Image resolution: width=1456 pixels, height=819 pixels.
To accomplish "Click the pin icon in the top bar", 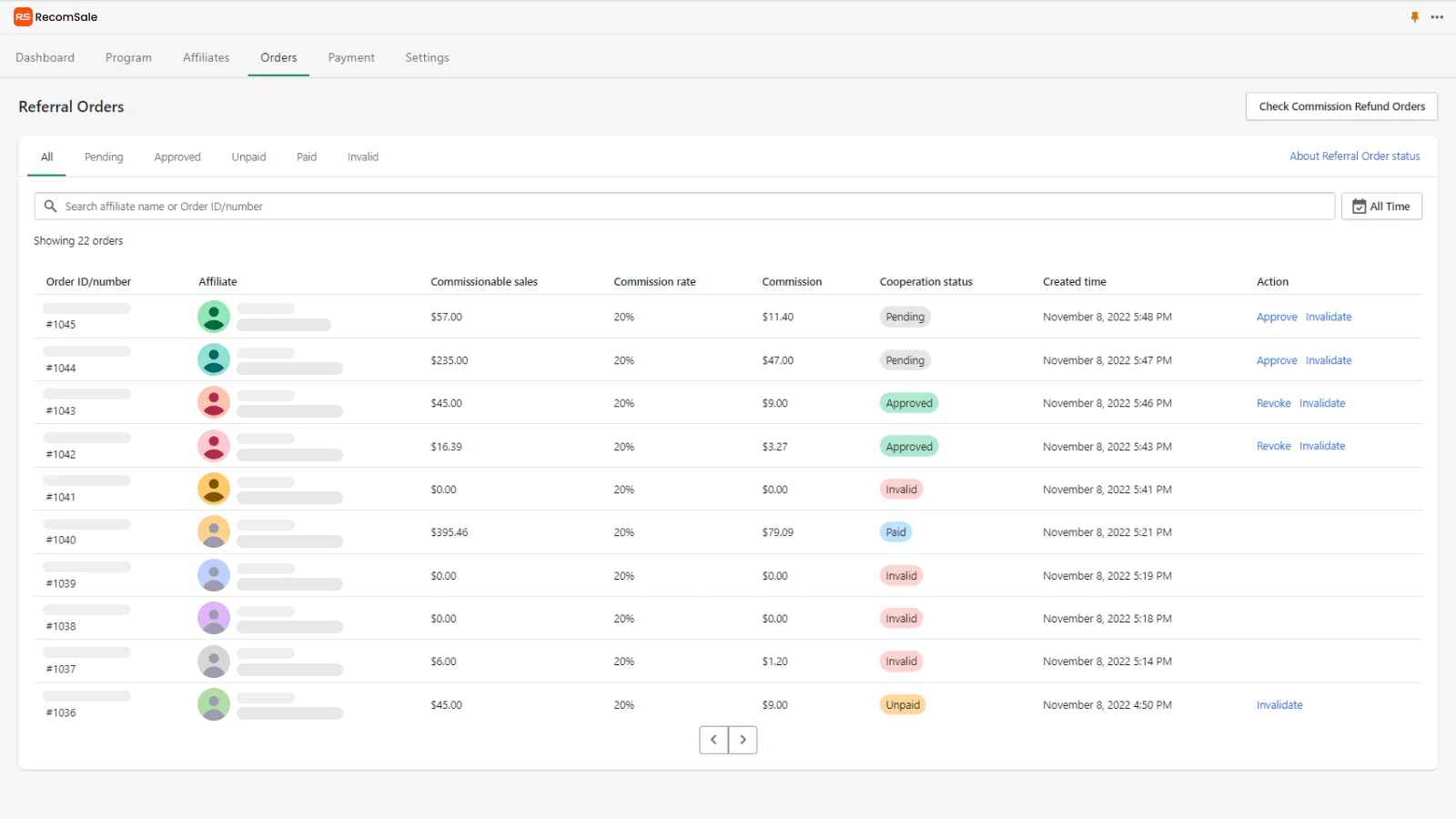I will click(x=1414, y=17).
